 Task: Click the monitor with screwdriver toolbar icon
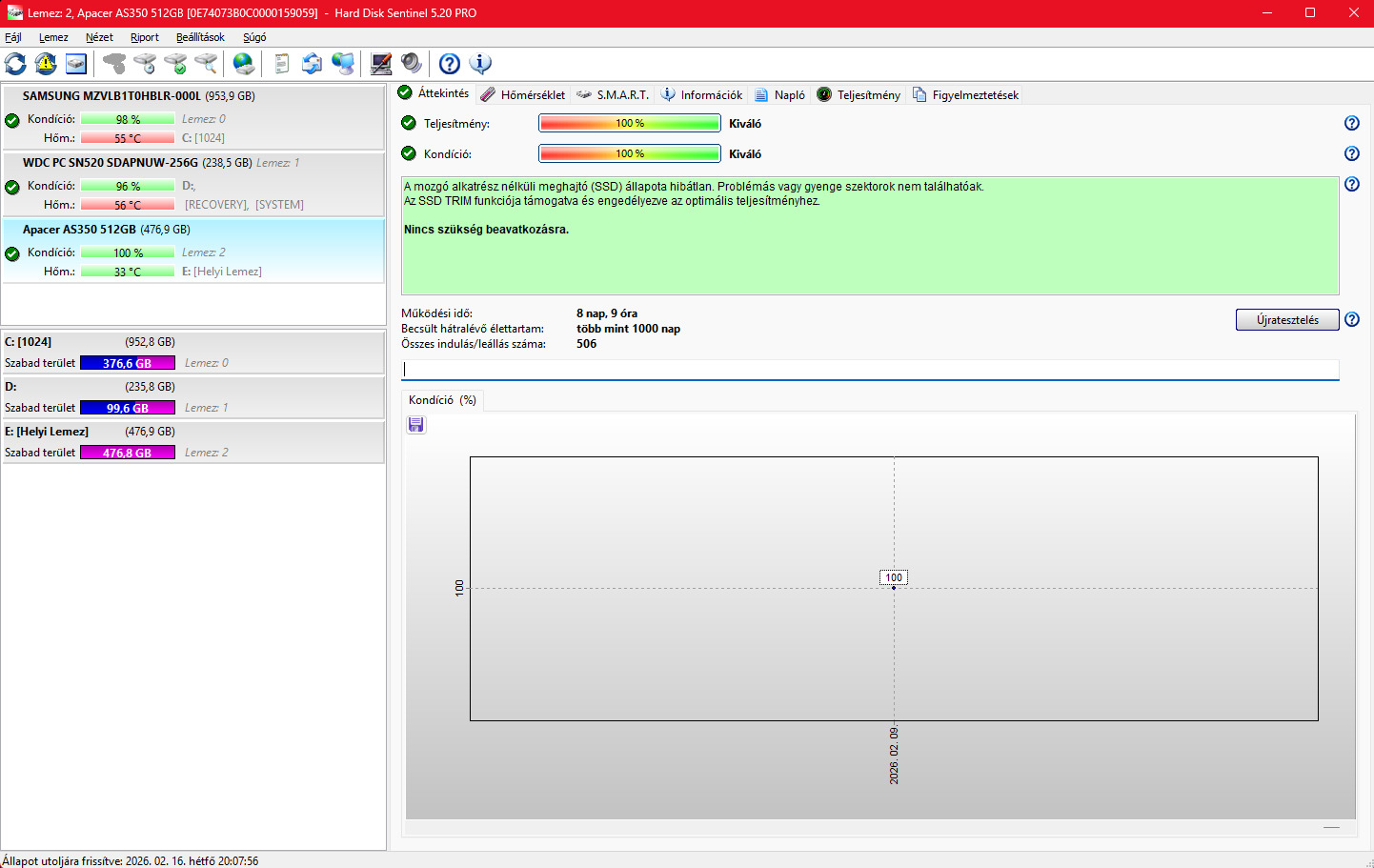[381, 64]
